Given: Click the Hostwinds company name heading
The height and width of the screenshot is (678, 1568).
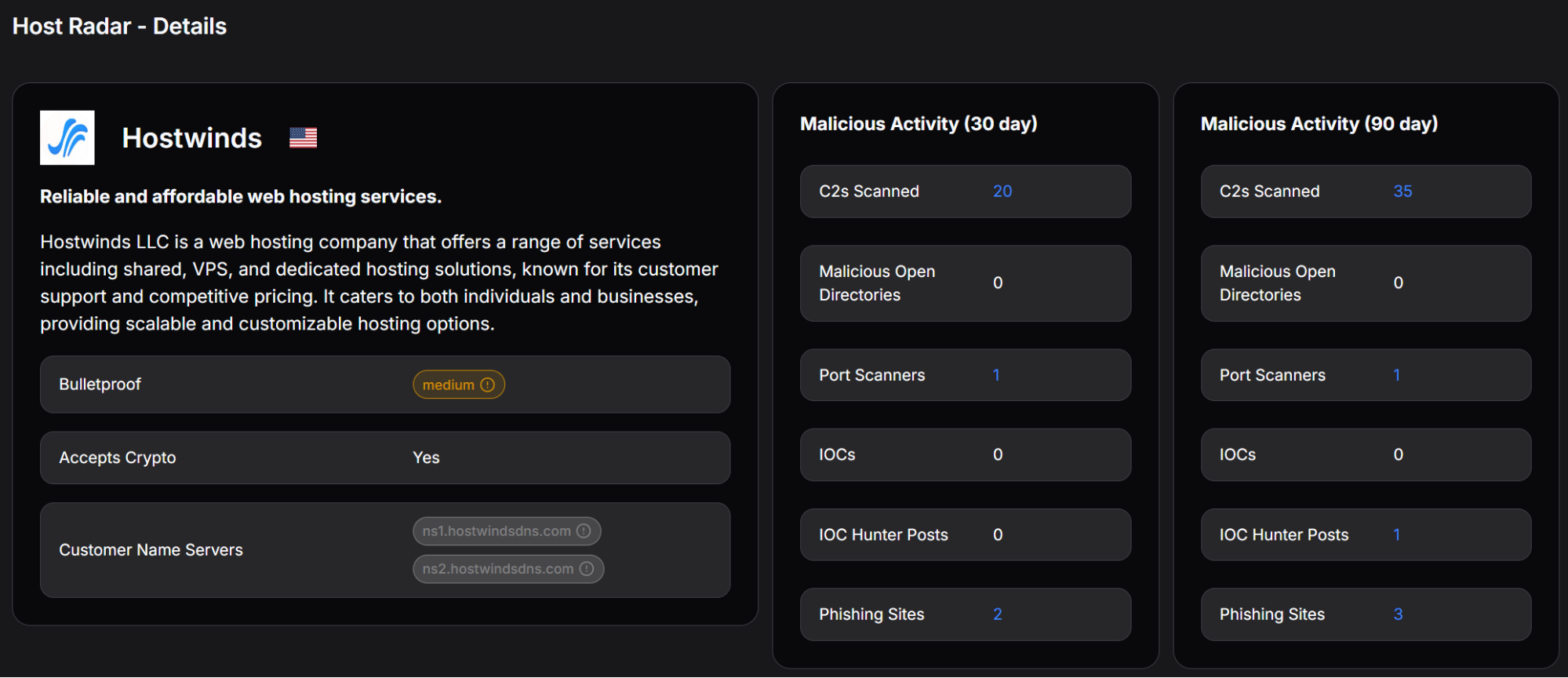Looking at the screenshot, I should pos(192,138).
